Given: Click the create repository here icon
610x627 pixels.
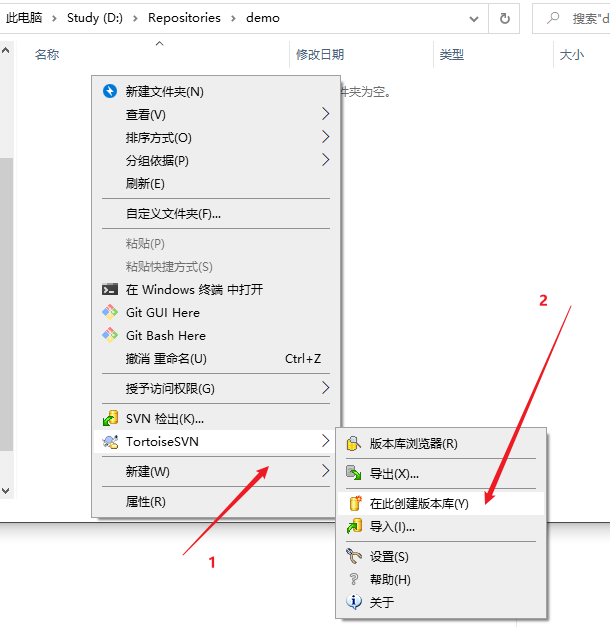Looking at the screenshot, I should [x=354, y=503].
